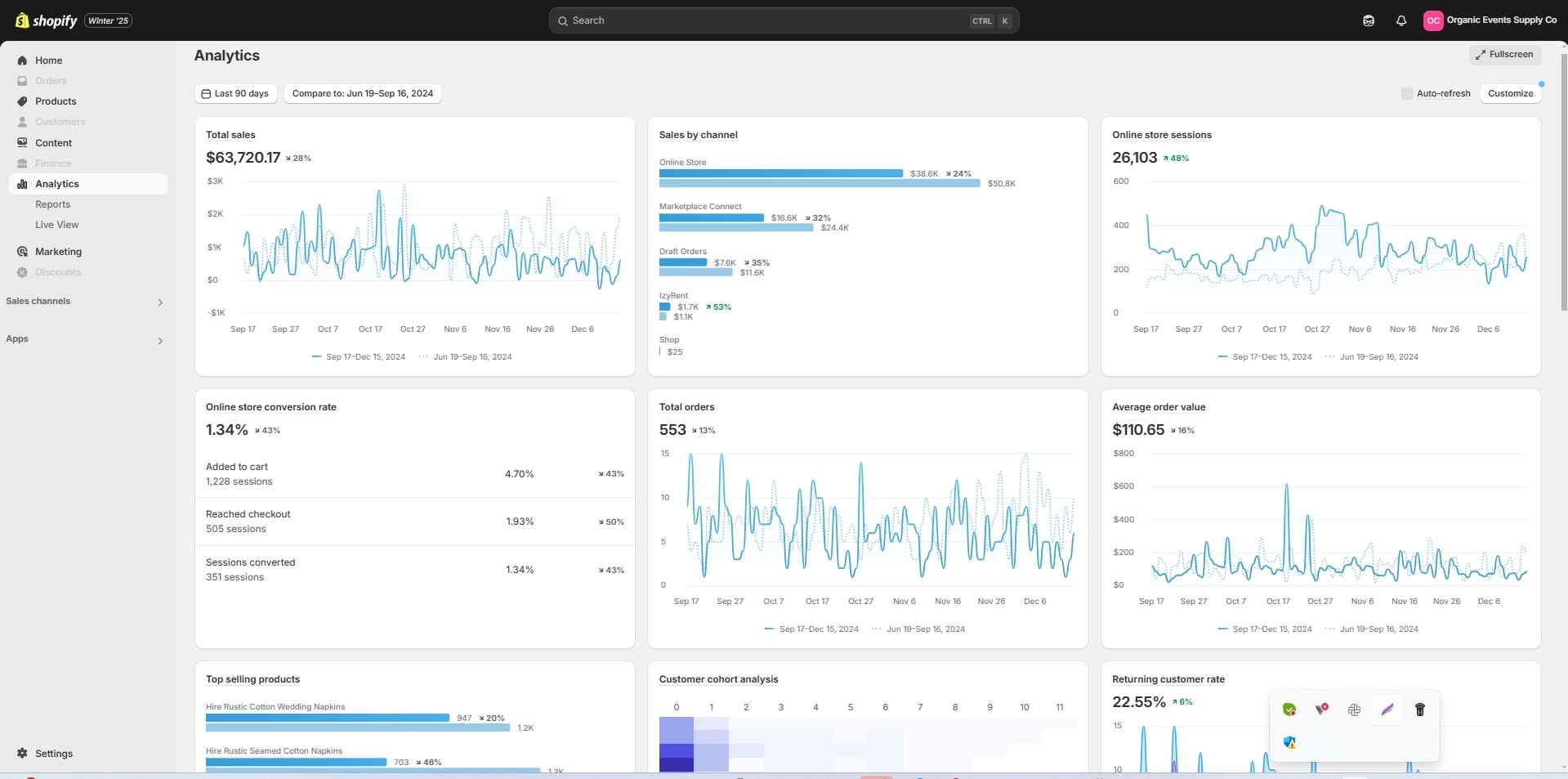
Task: Click the Windows Security shield tray icon
Action: 1289,742
